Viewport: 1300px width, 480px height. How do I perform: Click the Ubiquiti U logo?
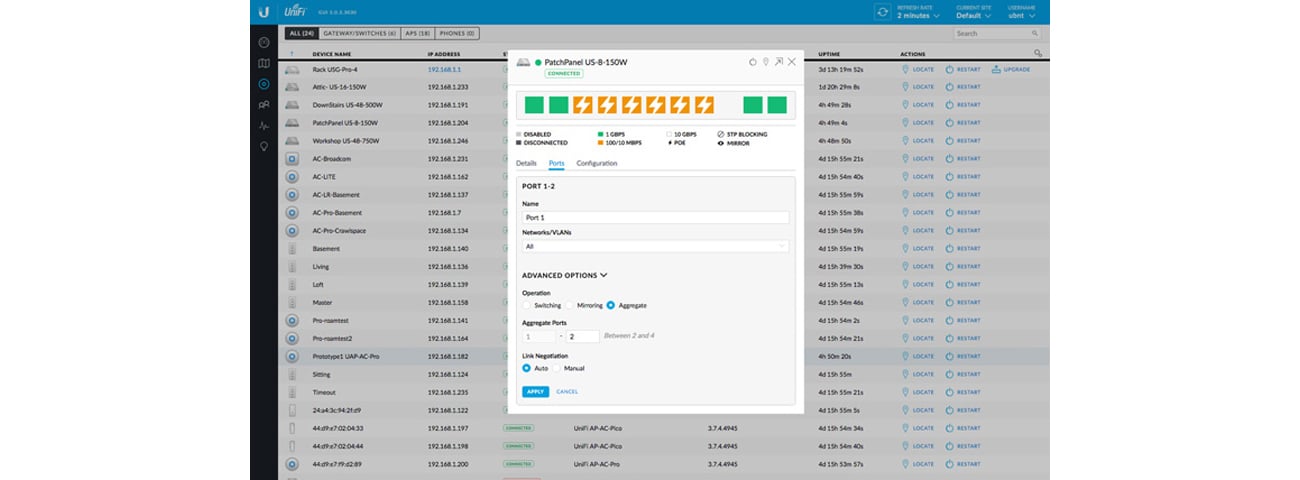[264, 12]
